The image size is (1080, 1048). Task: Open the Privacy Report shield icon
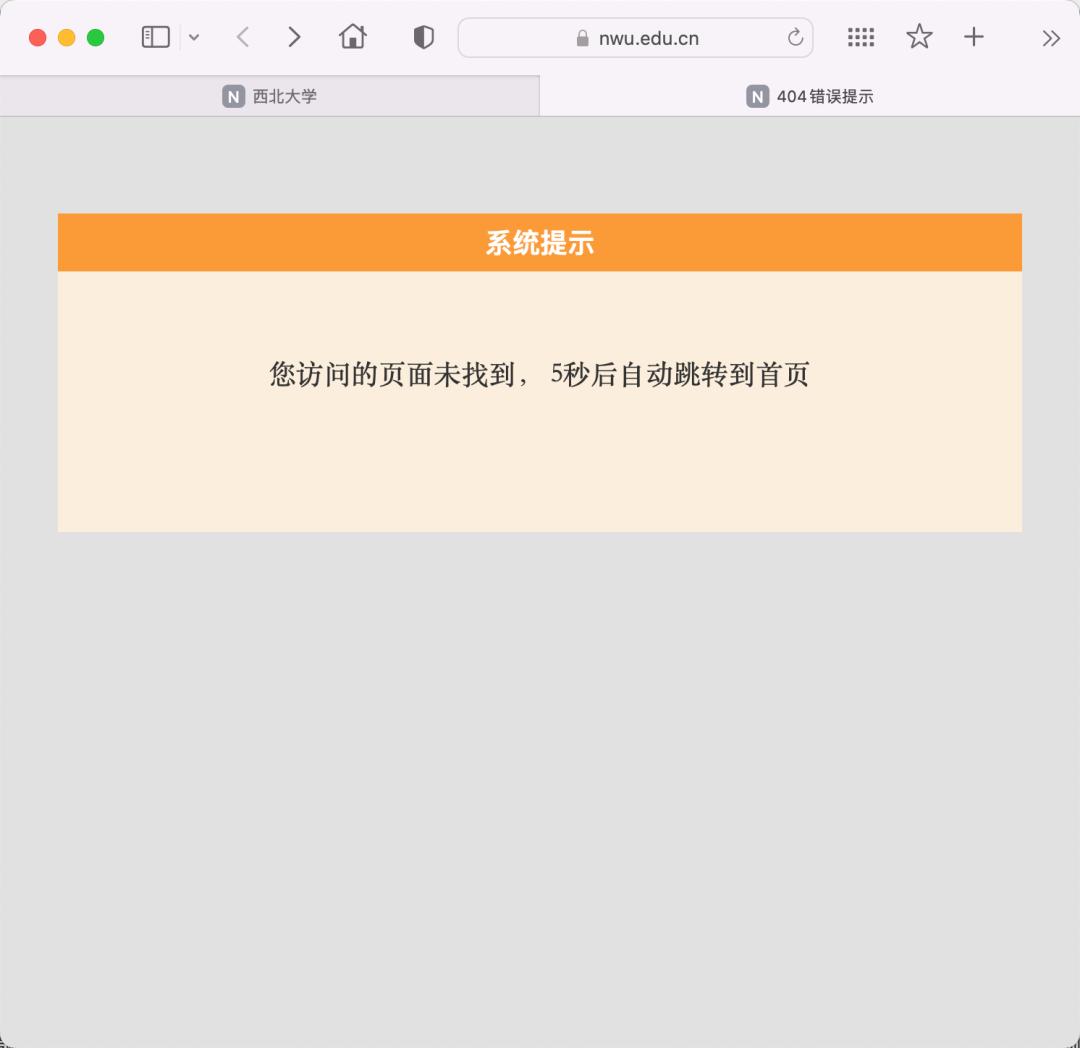[x=422, y=36]
